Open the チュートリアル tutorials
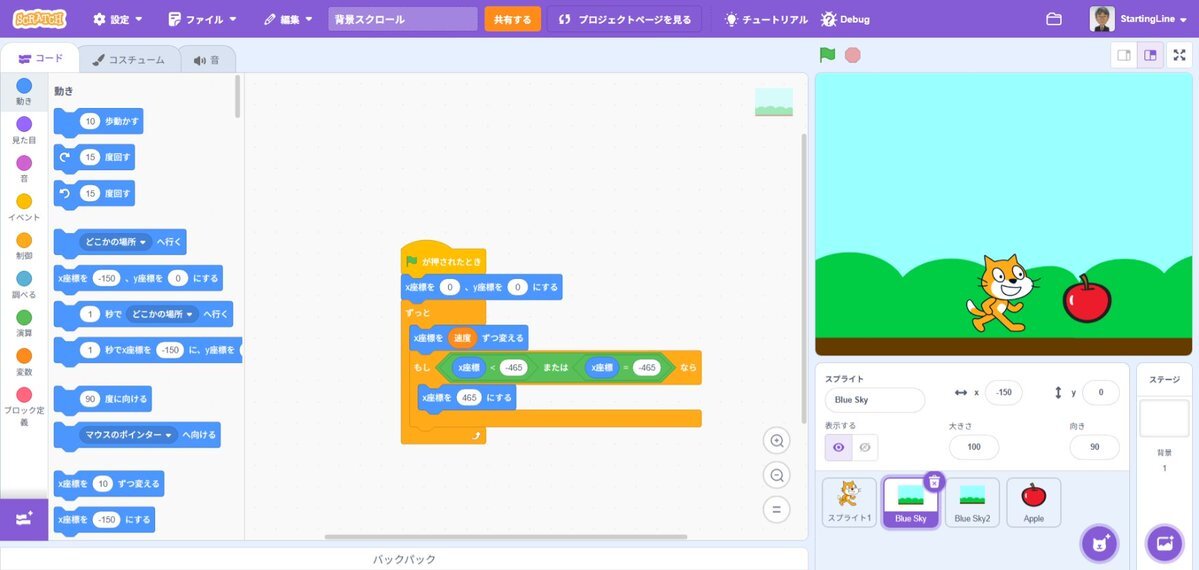Image resolution: width=1199 pixels, height=570 pixels. coord(766,19)
